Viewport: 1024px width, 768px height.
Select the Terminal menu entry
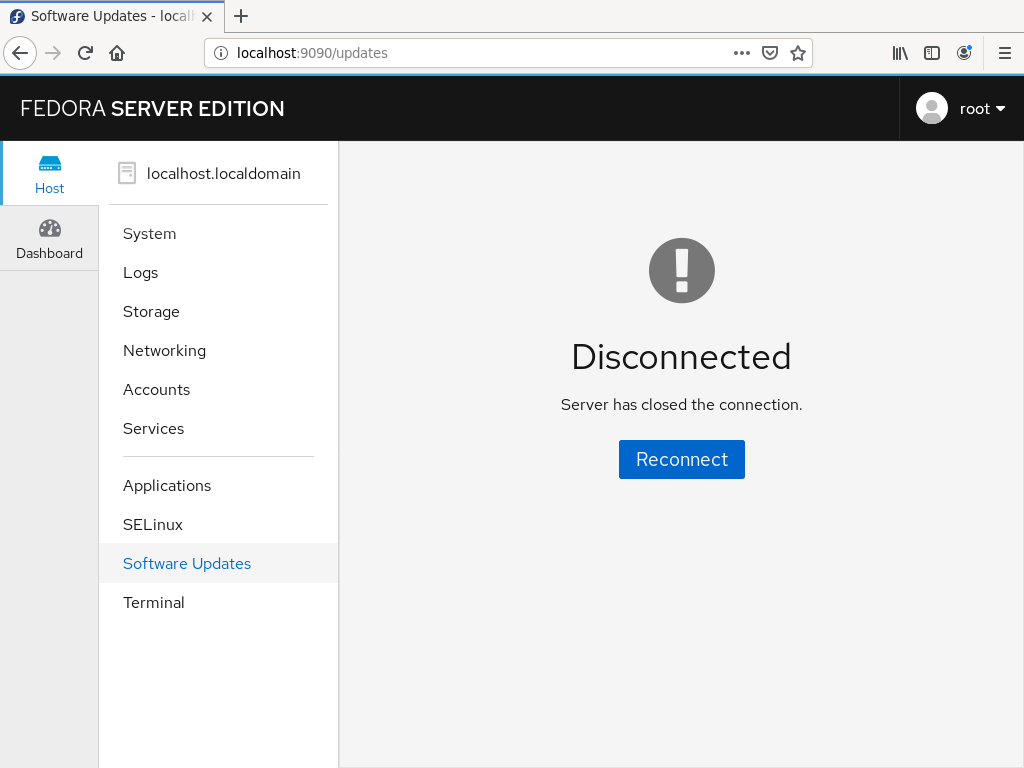[x=153, y=602]
